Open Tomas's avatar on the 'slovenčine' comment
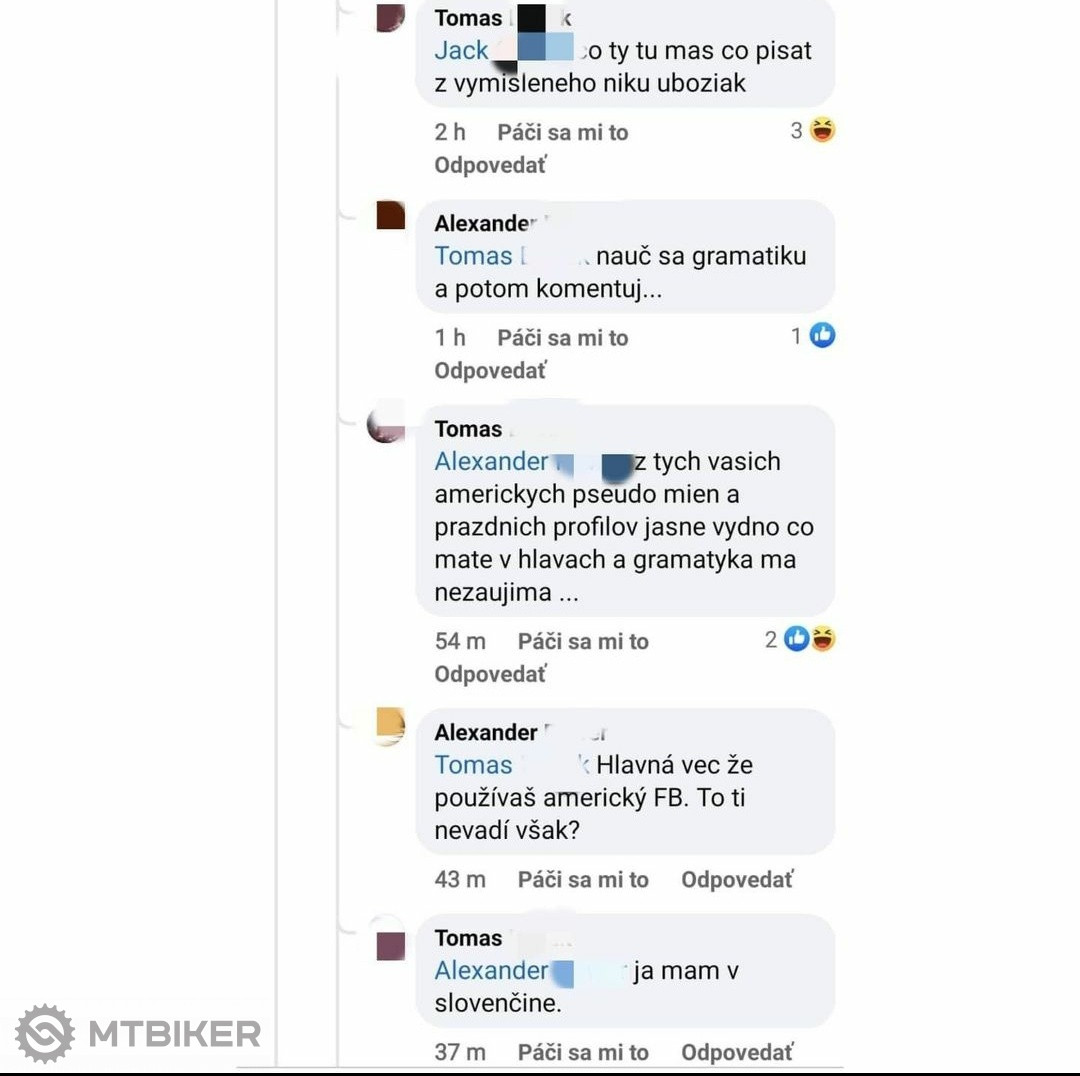 pos(391,946)
